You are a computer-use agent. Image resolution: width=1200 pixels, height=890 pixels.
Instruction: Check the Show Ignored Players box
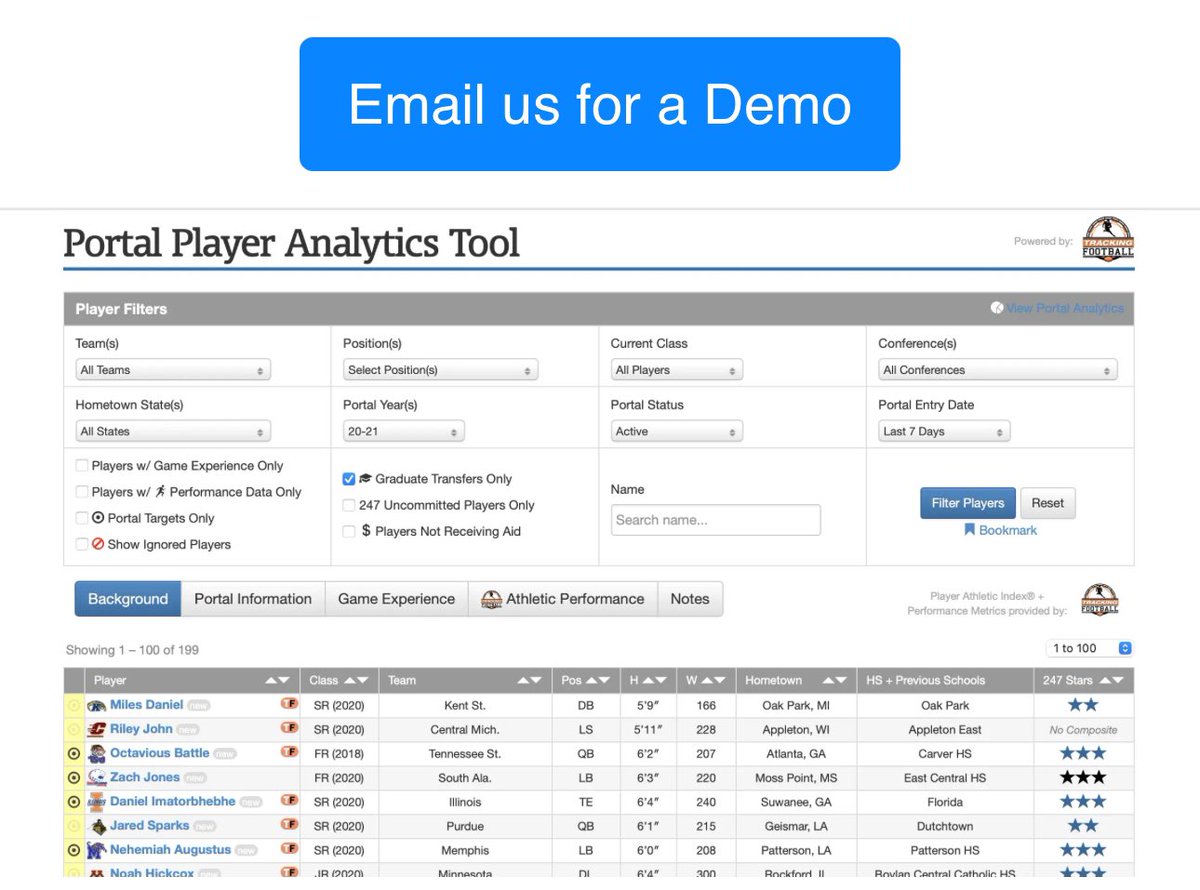(x=82, y=544)
